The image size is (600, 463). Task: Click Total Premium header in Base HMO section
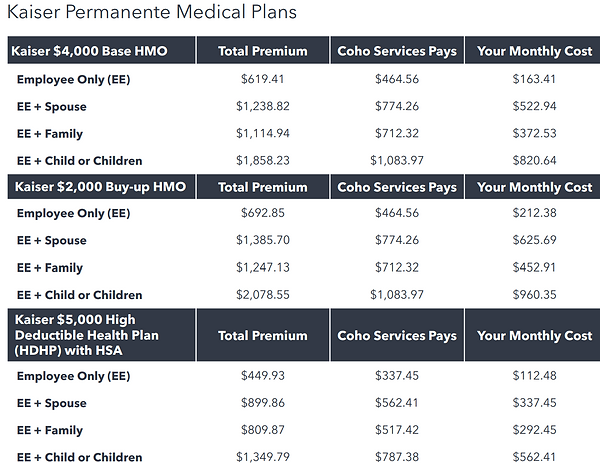[x=262, y=50]
